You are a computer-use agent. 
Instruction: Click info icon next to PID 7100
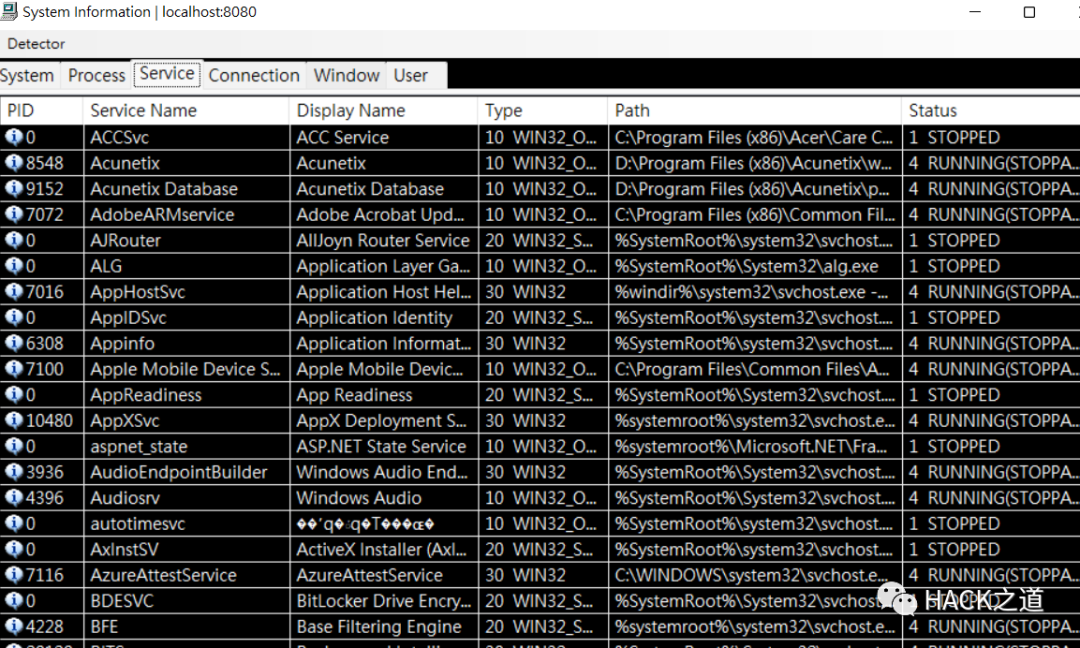[14, 368]
